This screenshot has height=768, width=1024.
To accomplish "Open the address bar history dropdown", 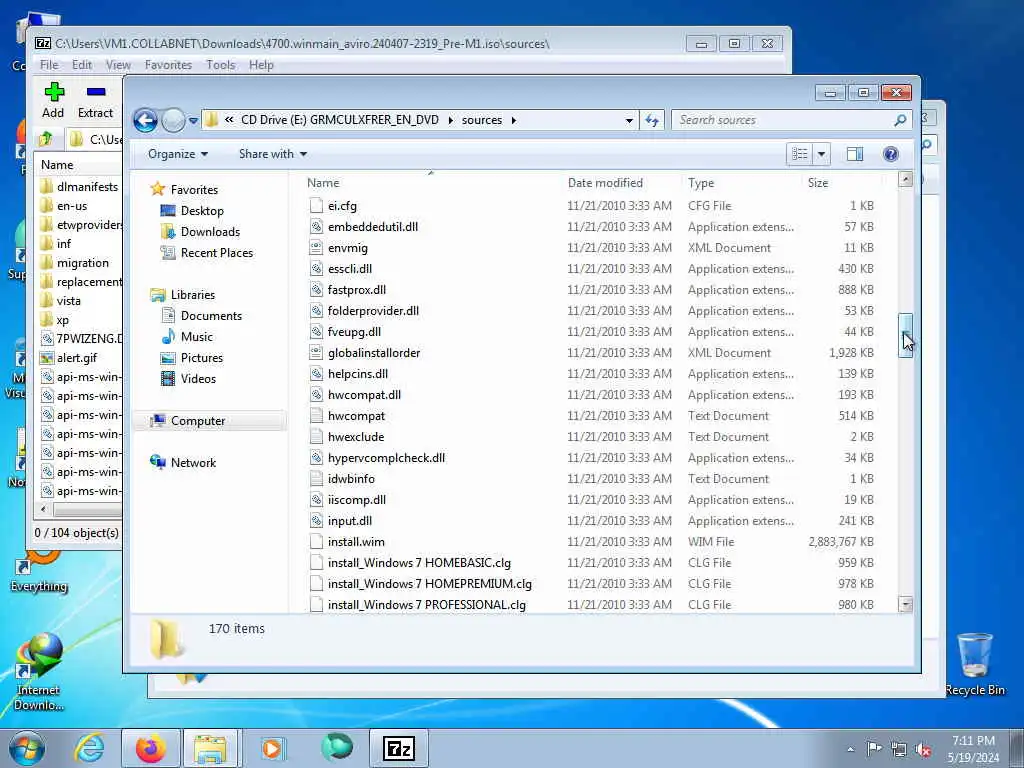I will pos(629,120).
